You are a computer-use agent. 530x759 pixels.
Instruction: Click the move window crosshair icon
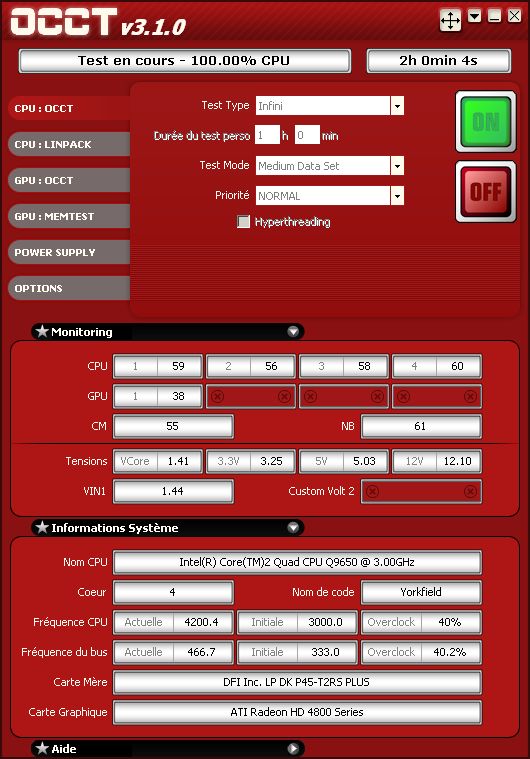450,21
